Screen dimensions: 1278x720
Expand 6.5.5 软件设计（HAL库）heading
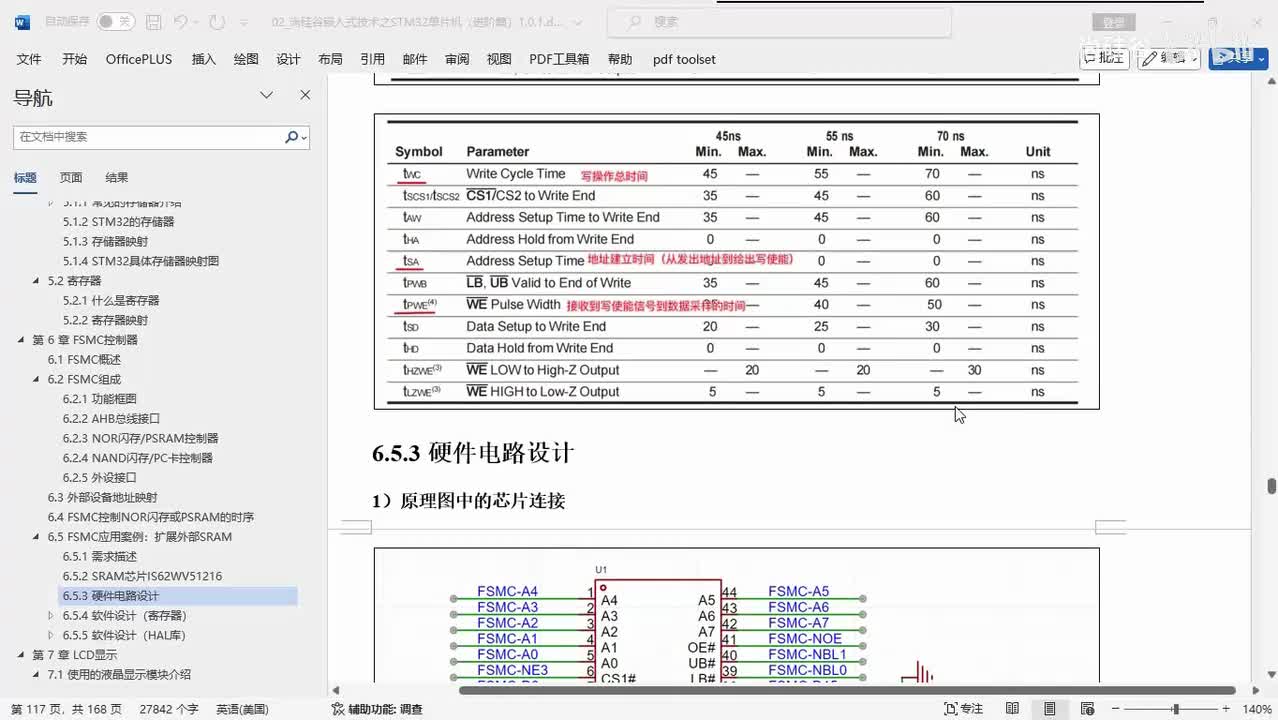(x=51, y=635)
